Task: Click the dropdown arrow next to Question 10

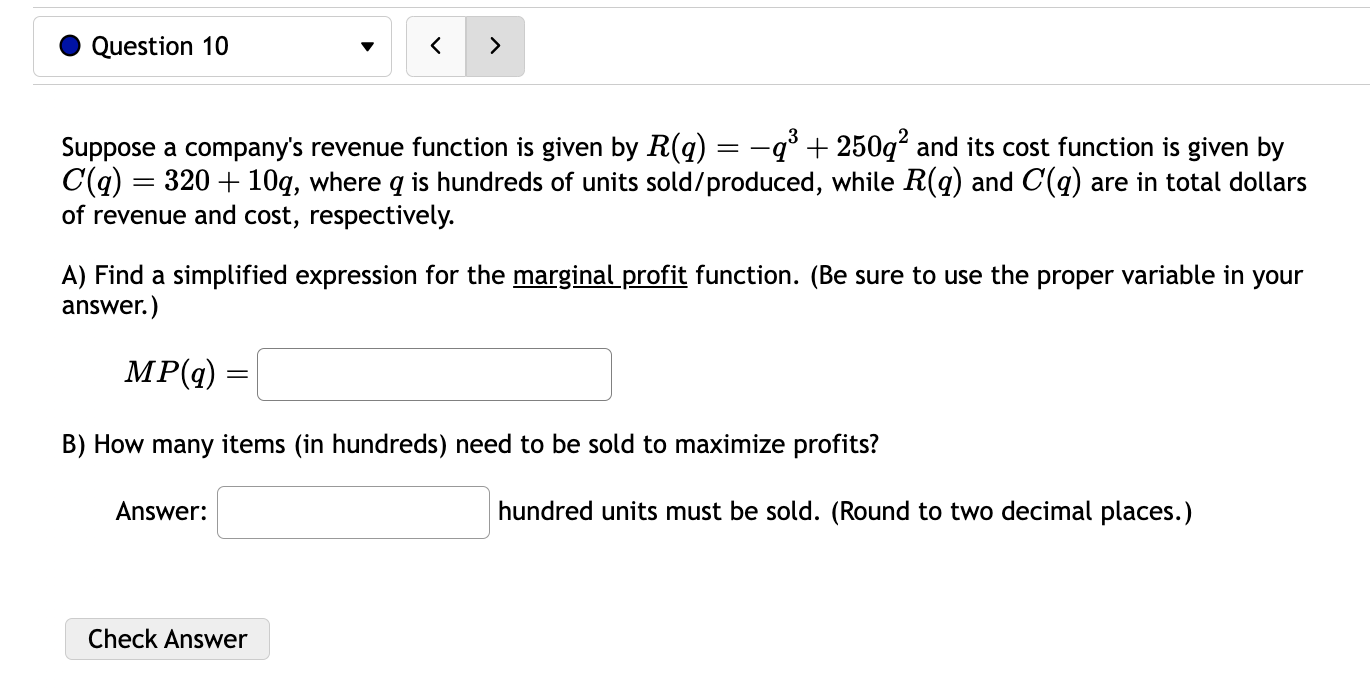Action: 367,46
